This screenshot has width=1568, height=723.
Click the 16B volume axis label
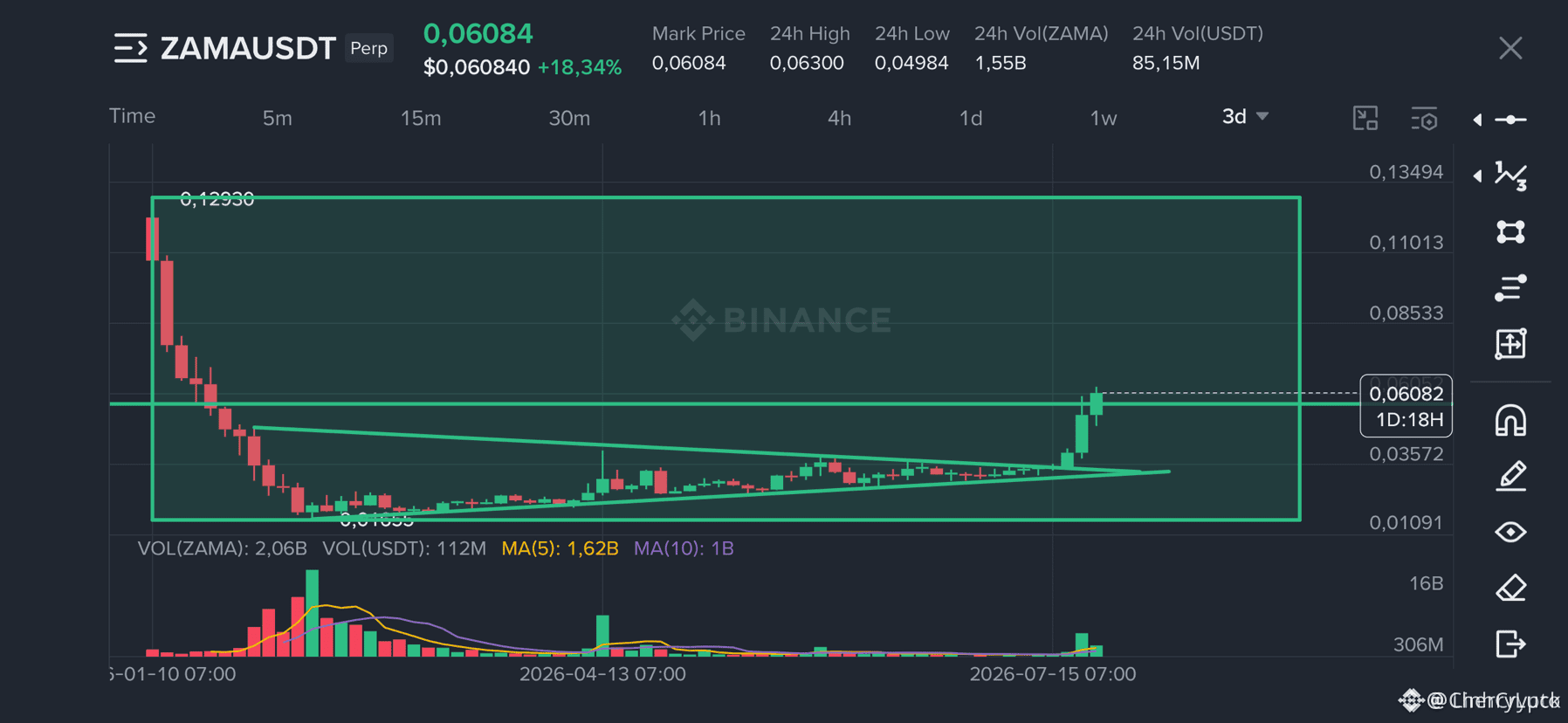[1427, 583]
